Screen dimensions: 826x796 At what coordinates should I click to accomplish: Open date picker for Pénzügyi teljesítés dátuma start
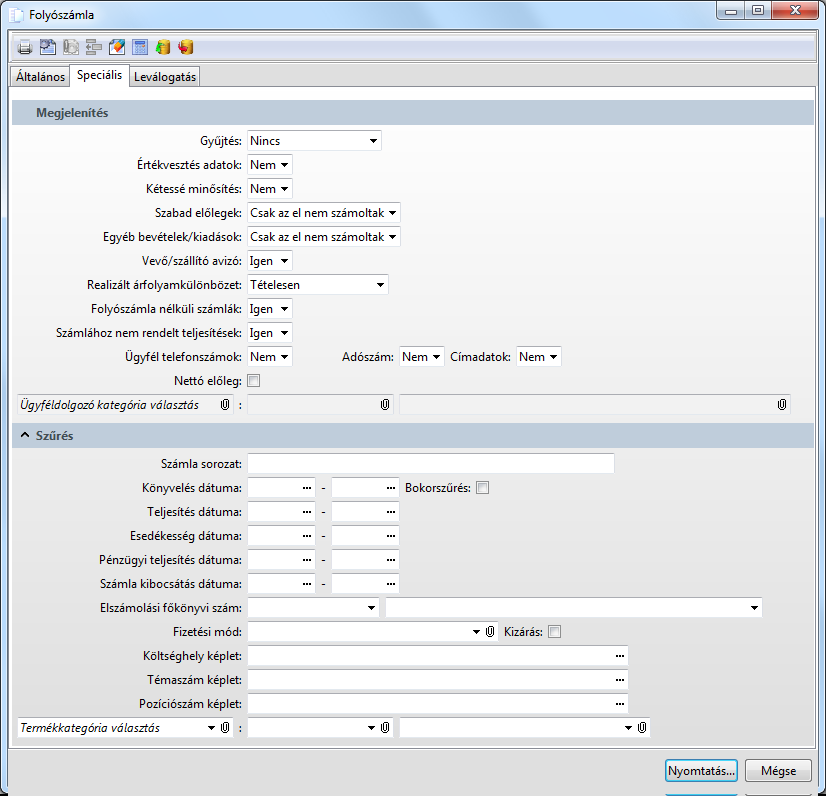307,560
